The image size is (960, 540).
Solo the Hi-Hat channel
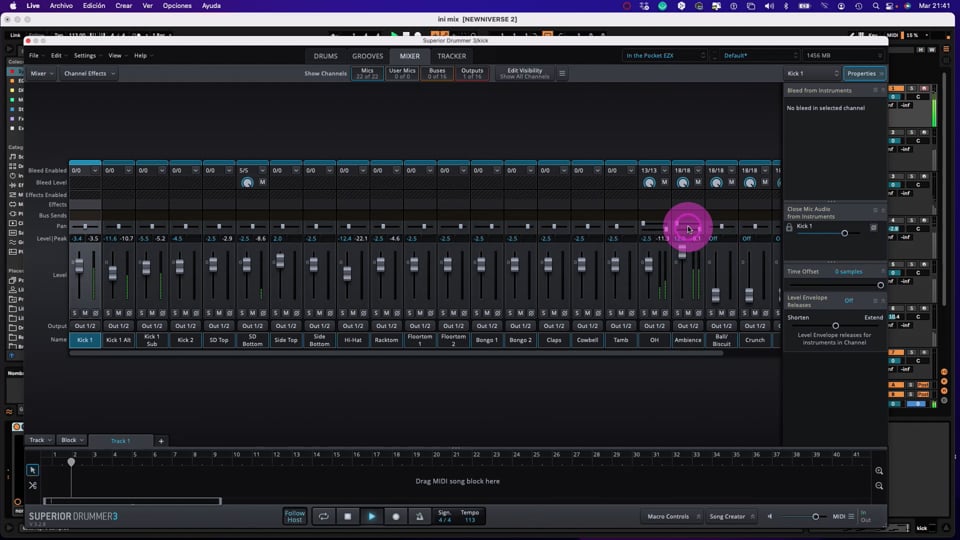point(343,313)
